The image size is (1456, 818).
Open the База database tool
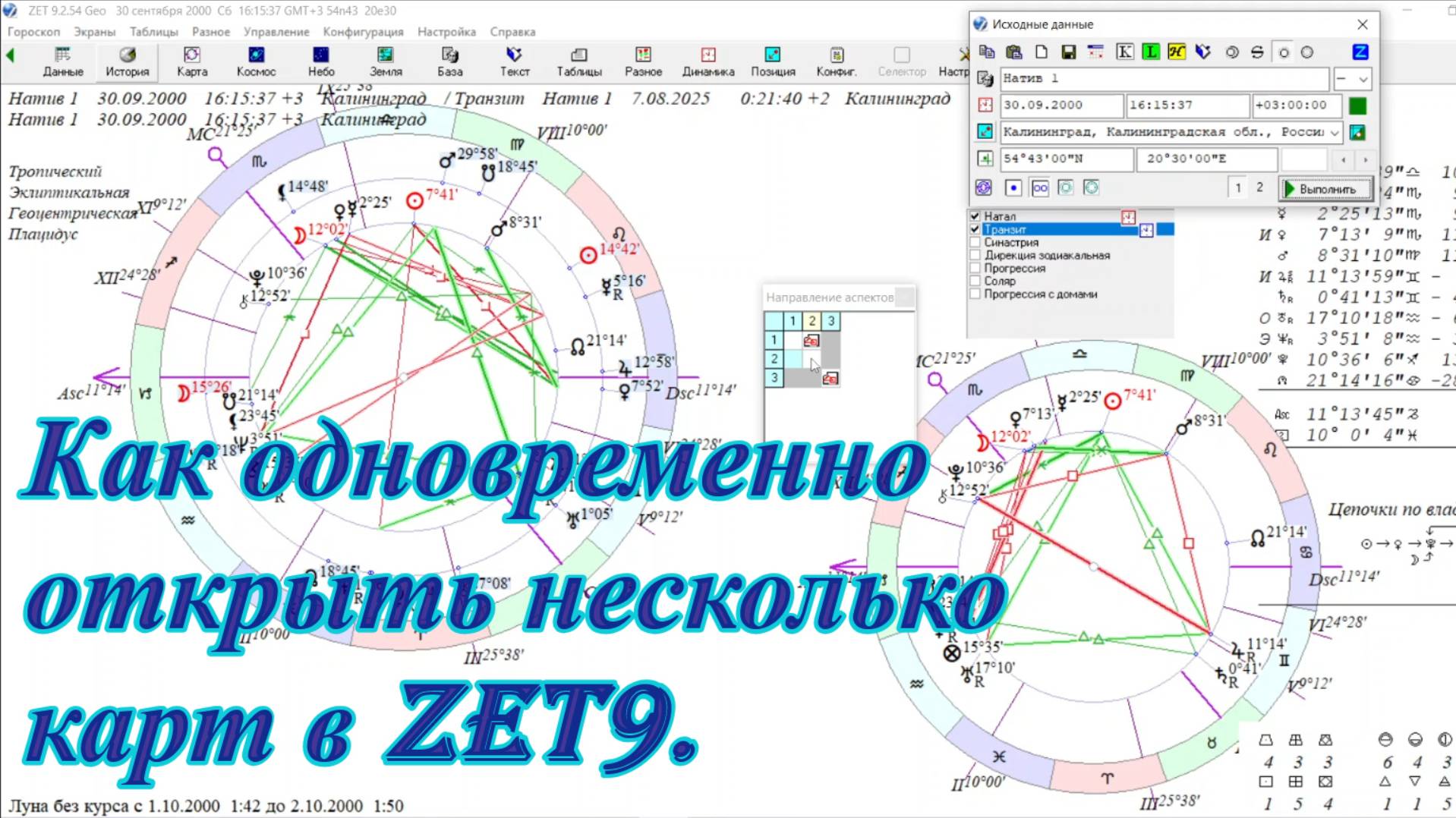point(449,61)
